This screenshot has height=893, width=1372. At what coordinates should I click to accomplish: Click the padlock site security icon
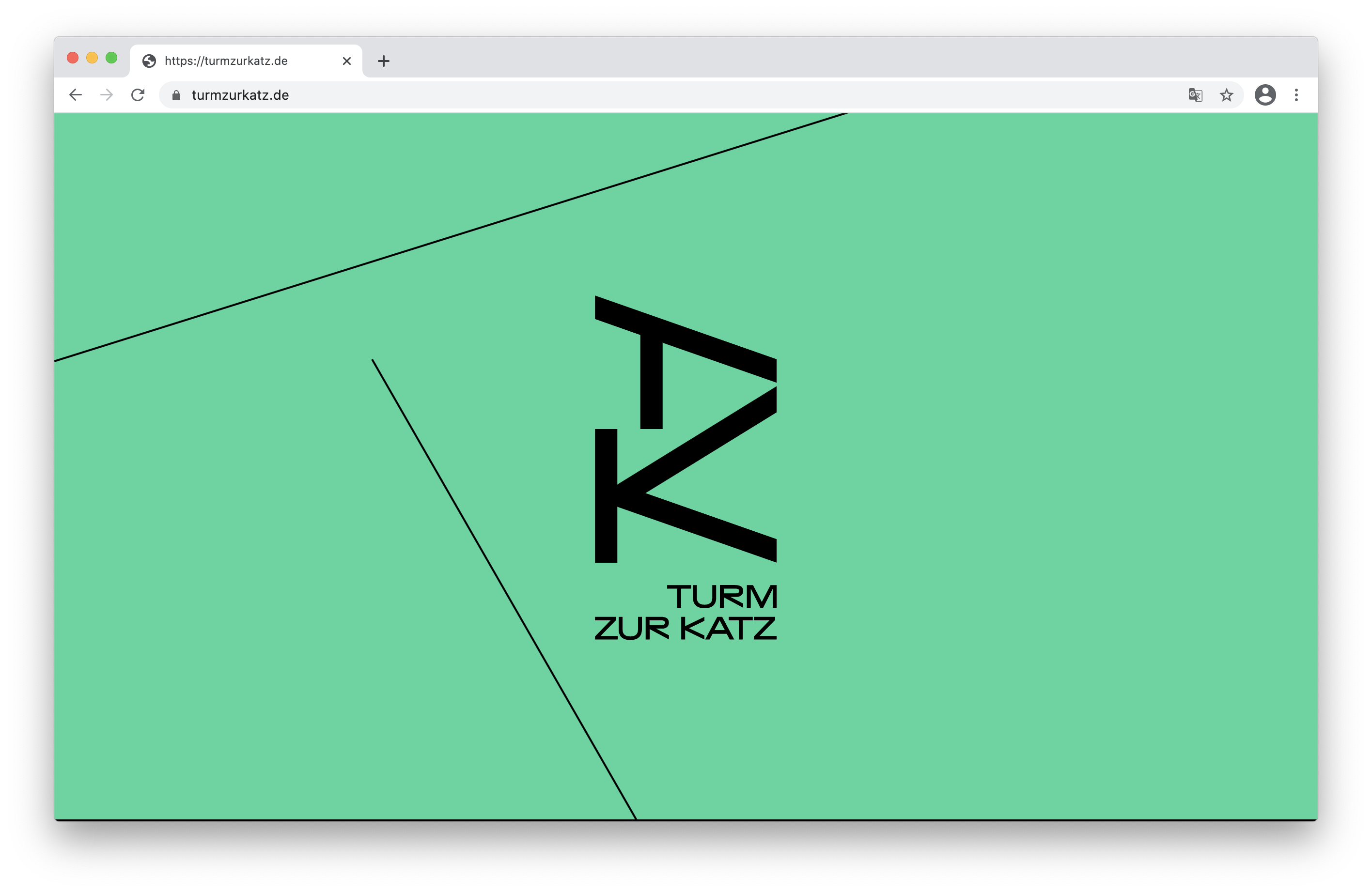point(176,95)
